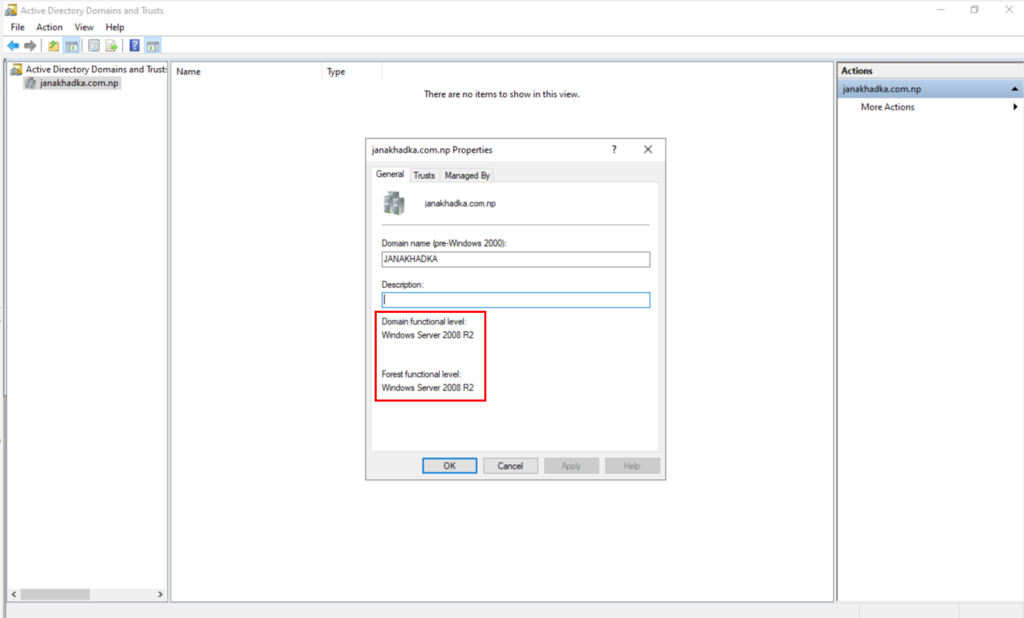The width and height of the screenshot is (1024, 618).
Task: Minimize the Active Directory Domains and Trusts window
Action: pyautogui.click(x=940, y=10)
